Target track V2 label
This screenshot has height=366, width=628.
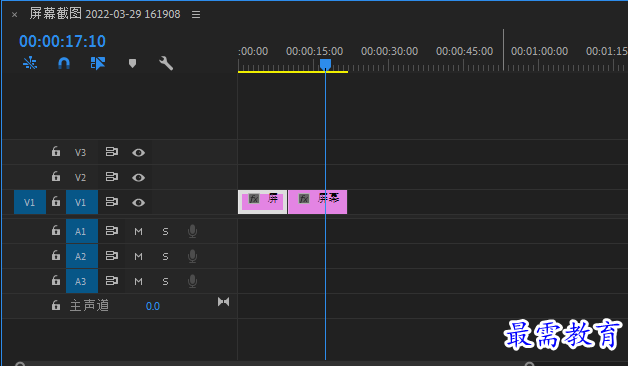point(81,177)
